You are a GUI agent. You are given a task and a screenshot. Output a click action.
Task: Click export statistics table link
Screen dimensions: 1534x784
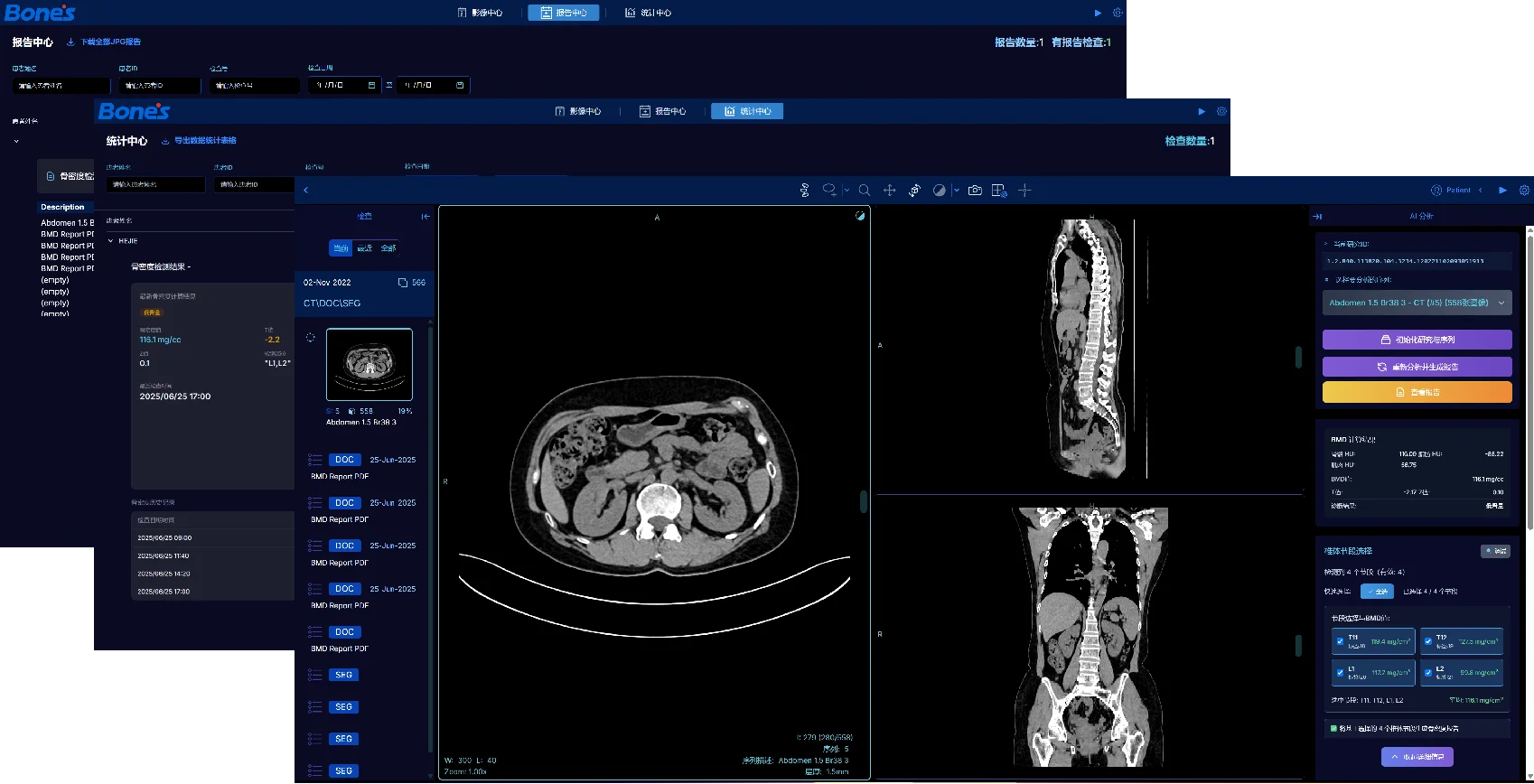tap(199, 141)
